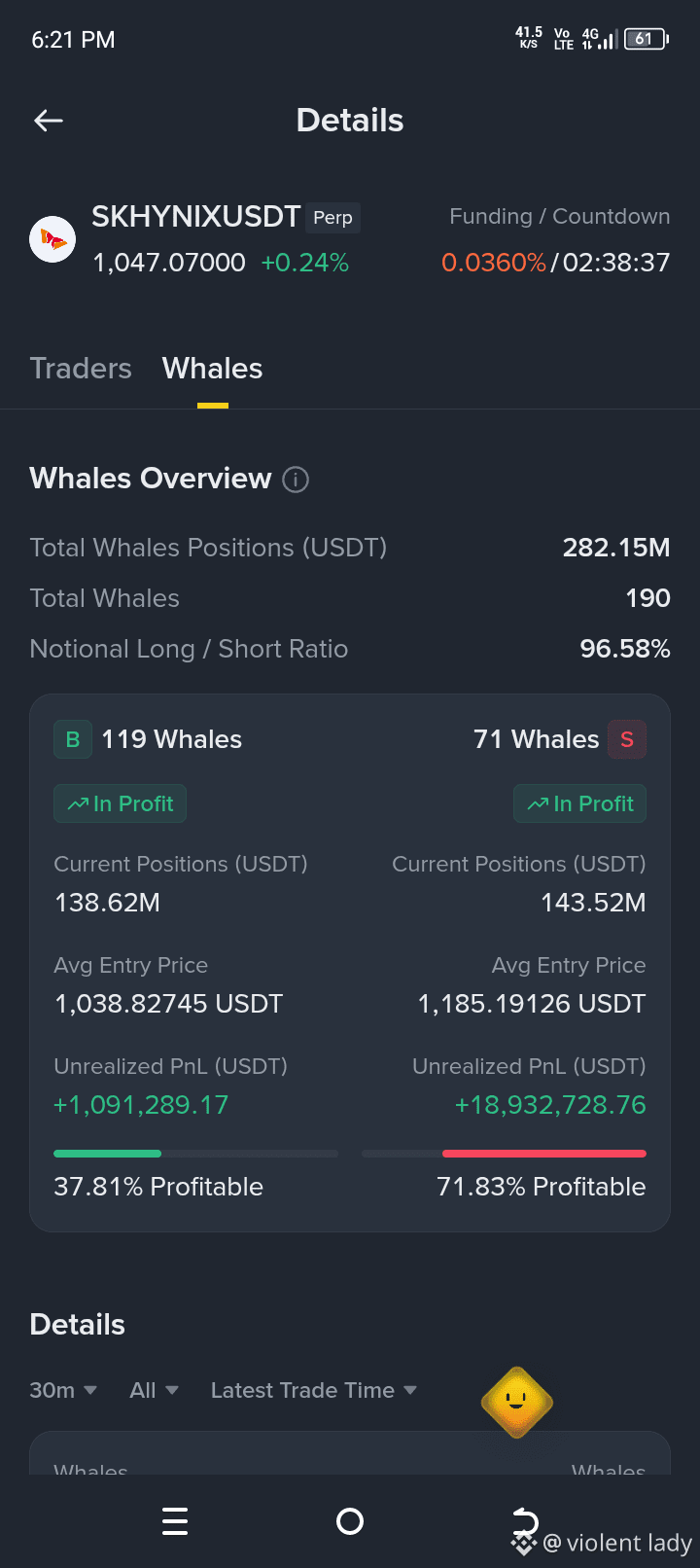Expand Latest Trade Time sort dropdown
This screenshot has height=1568, width=700.
[x=314, y=1390]
